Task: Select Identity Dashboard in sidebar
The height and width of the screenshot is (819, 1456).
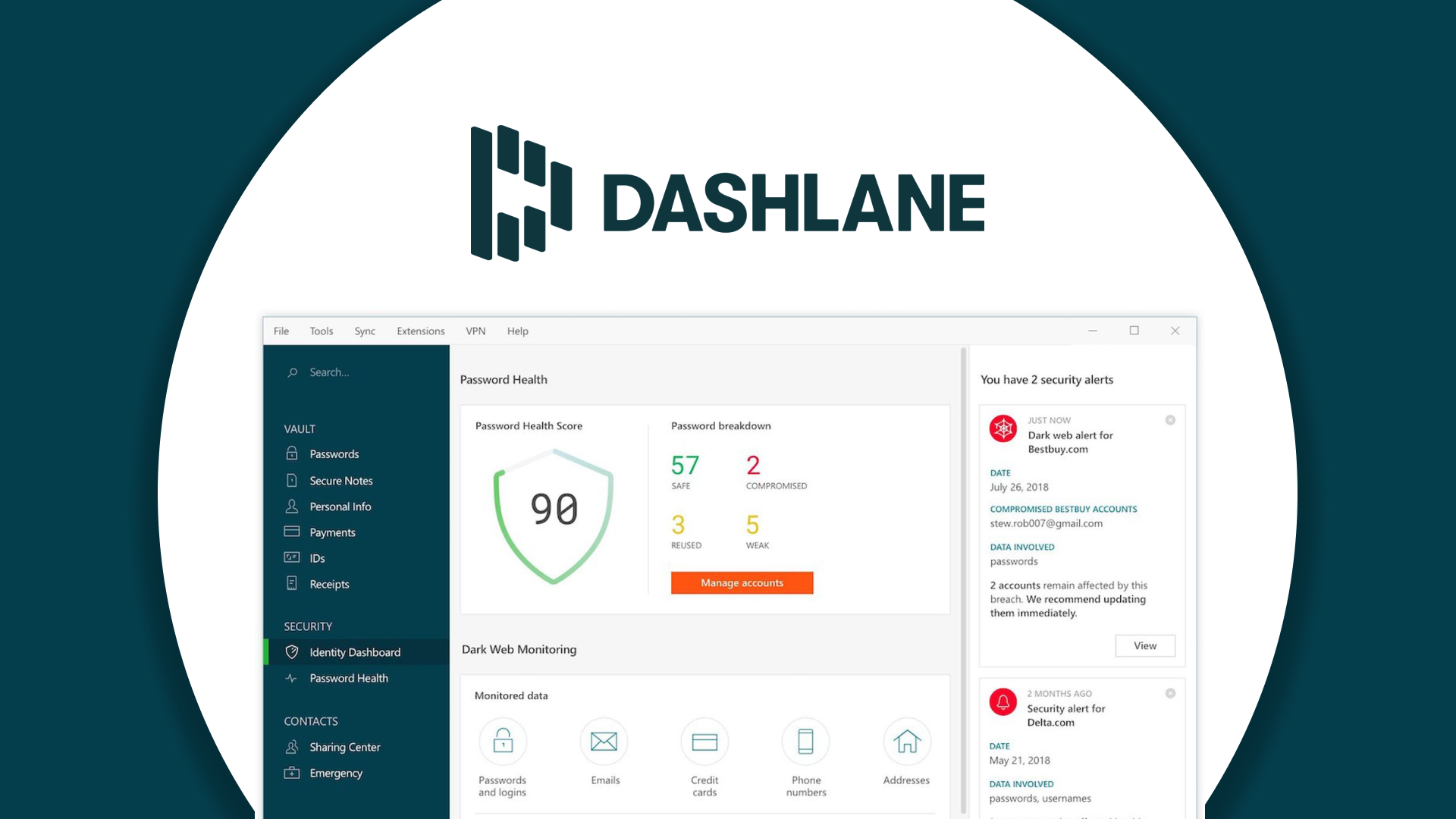Action: [354, 652]
